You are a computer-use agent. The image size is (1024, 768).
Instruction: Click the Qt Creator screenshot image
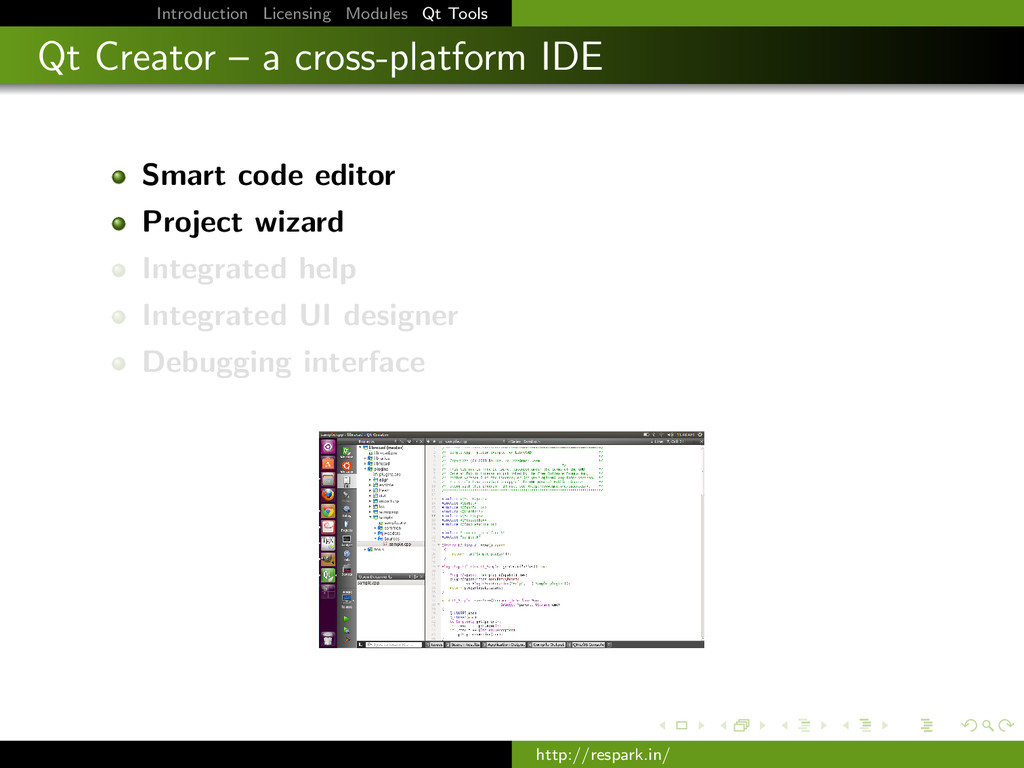[x=511, y=539]
